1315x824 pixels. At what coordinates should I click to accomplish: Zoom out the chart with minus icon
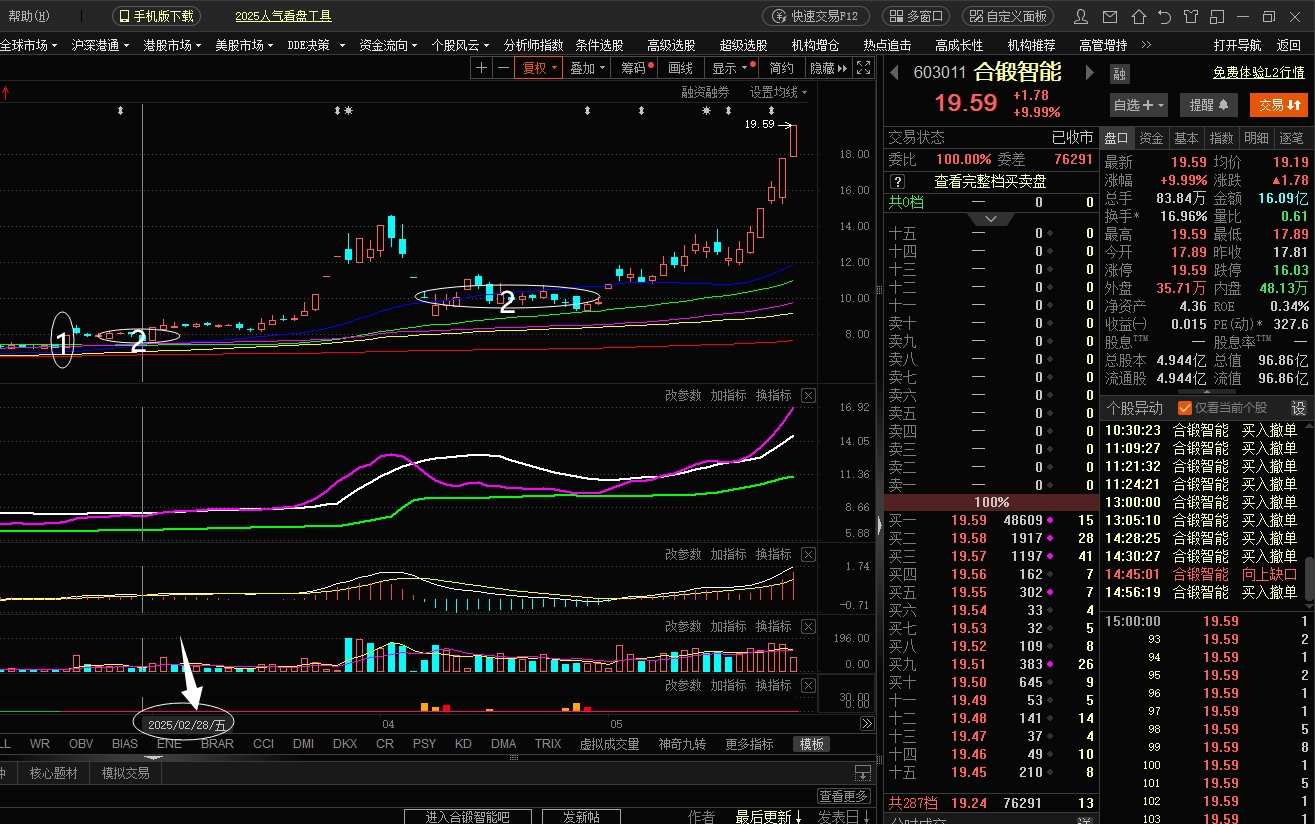502,68
